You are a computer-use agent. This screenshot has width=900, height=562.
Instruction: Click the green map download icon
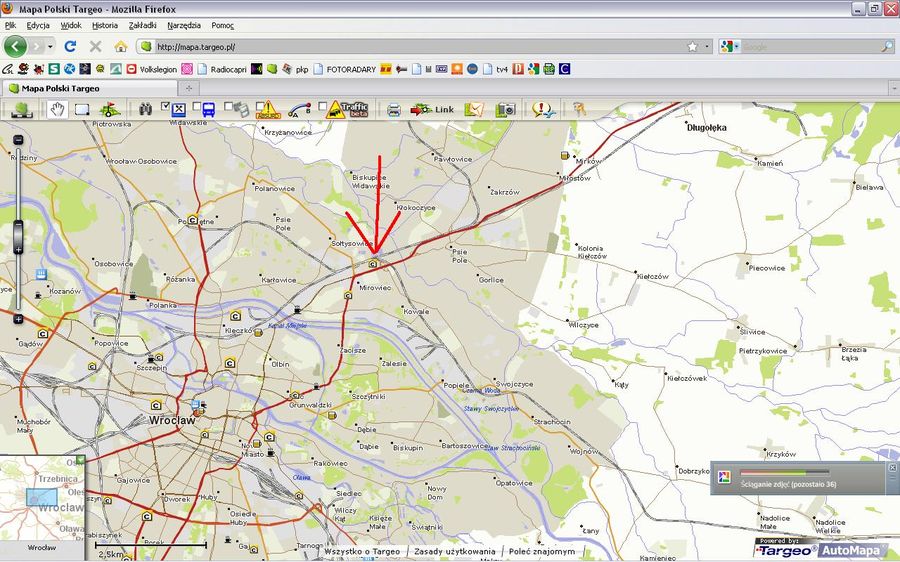[x=21, y=109]
